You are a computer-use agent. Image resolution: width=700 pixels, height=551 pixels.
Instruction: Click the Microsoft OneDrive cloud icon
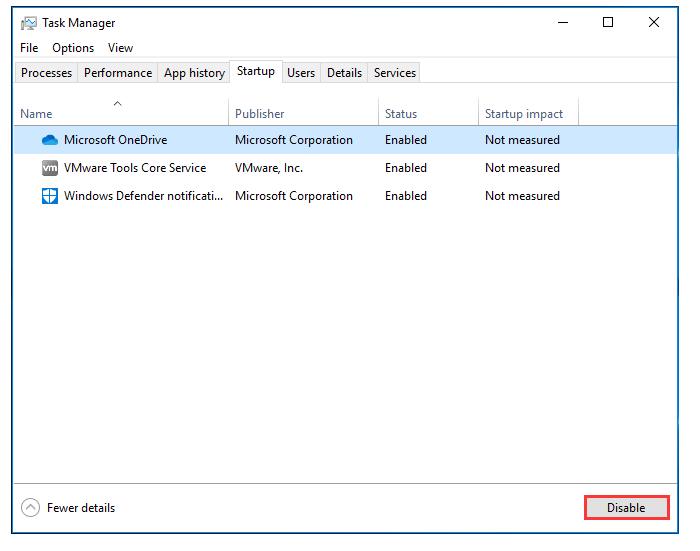50,140
